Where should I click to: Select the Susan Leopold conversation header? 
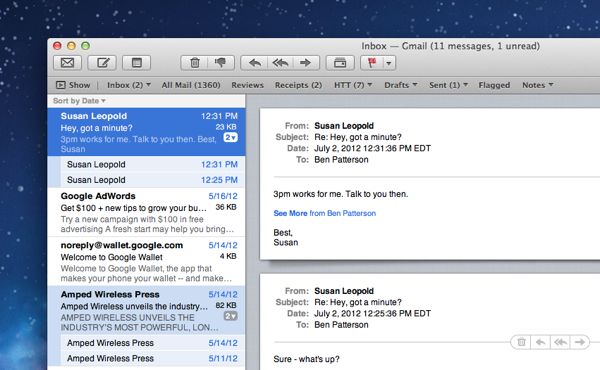click(147, 132)
